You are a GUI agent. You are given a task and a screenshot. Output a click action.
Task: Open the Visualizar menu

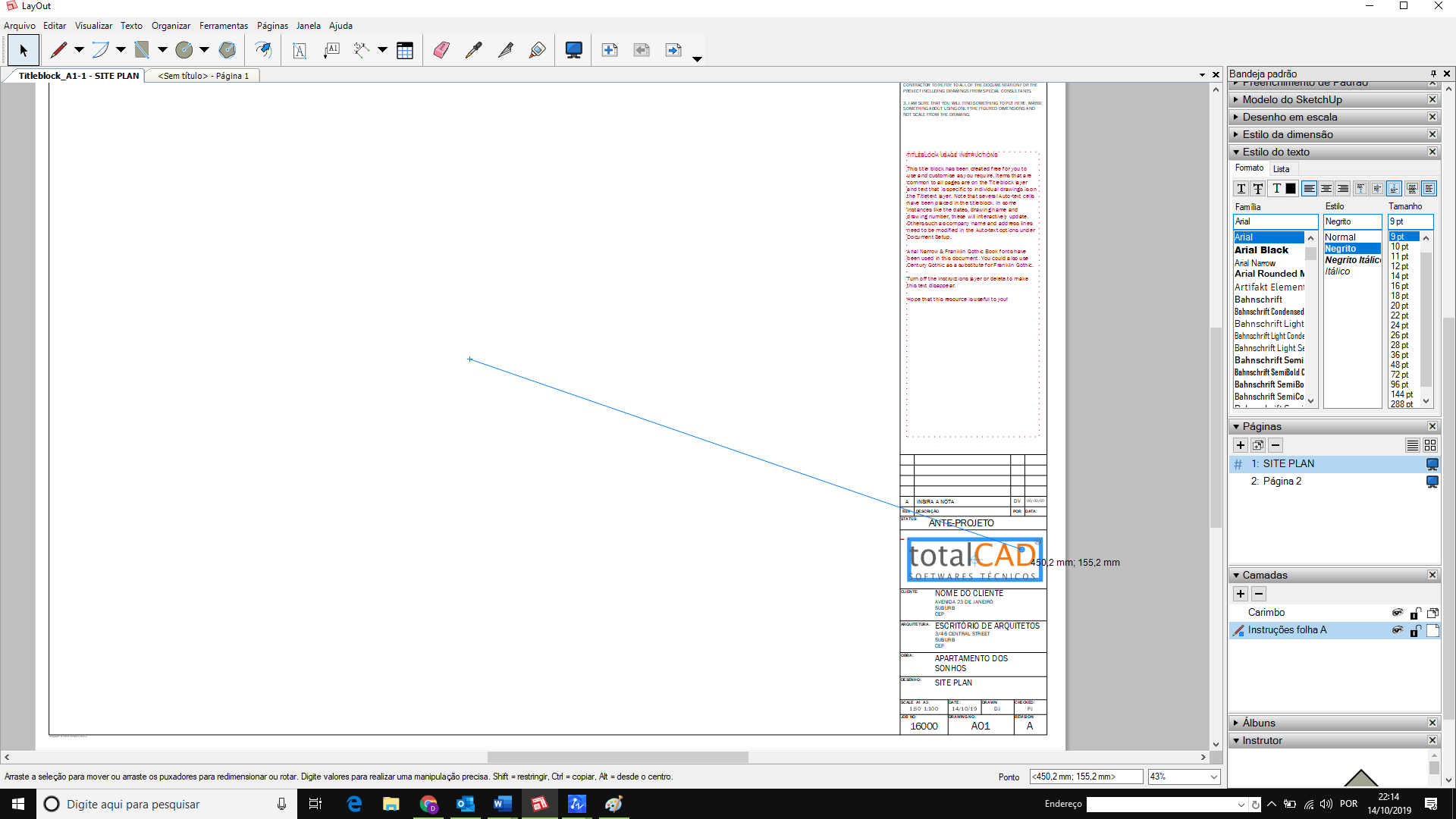[93, 26]
